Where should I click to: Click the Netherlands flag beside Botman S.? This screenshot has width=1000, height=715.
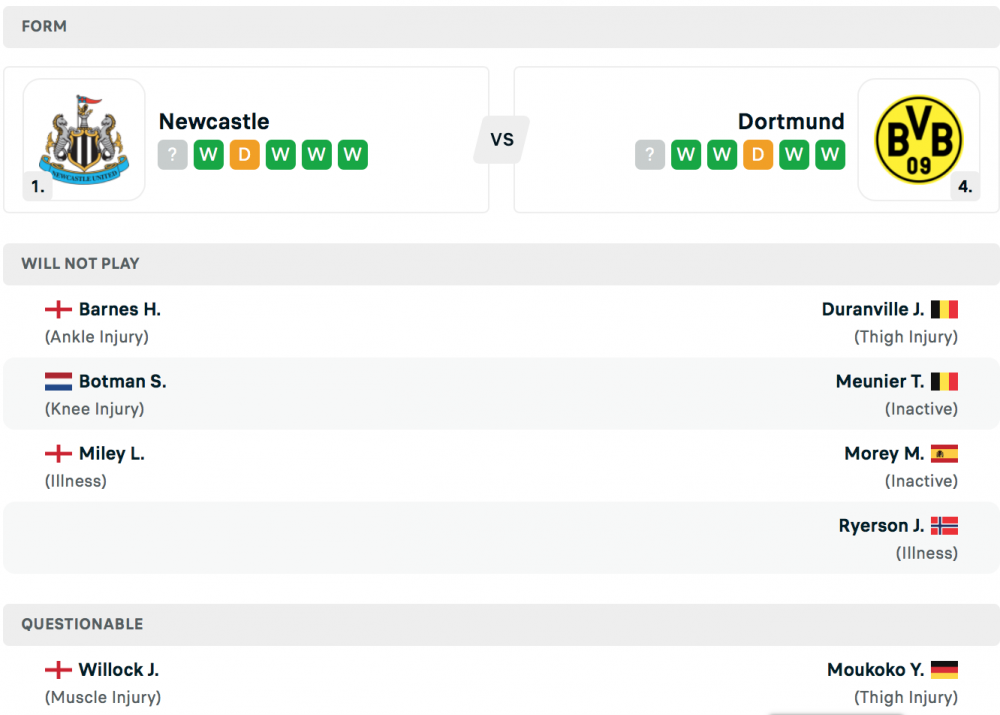pos(58,381)
